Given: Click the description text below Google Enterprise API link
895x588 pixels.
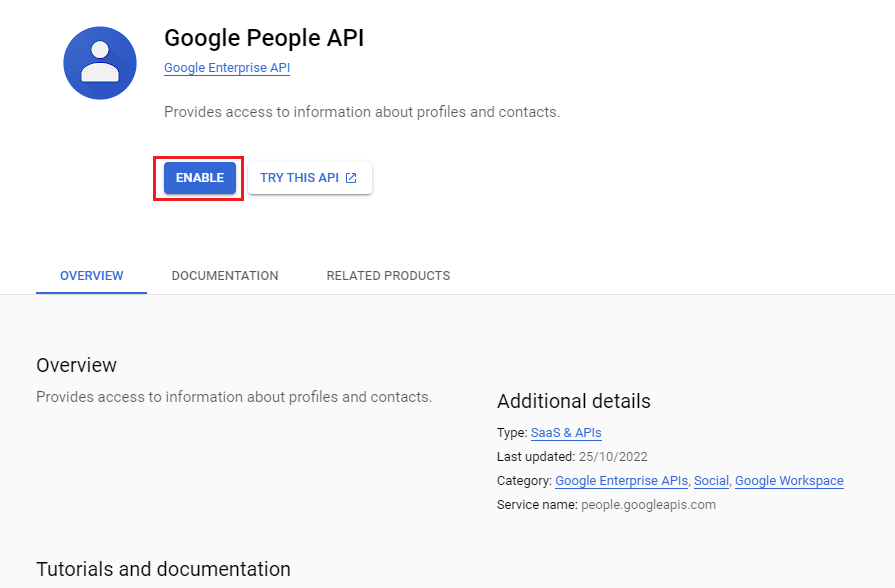Looking at the screenshot, I should click(x=362, y=112).
